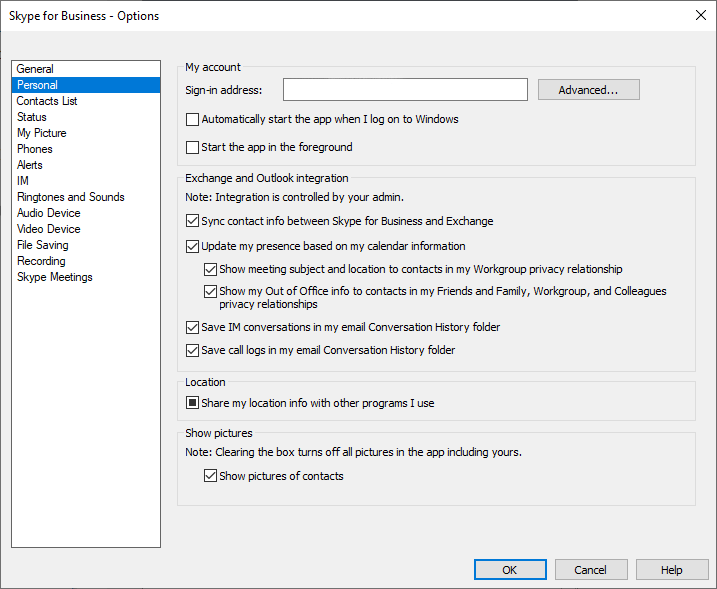The width and height of the screenshot is (717, 589).
Task: Select Contacts List in the sidebar
Action: click(x=47, y=101)
